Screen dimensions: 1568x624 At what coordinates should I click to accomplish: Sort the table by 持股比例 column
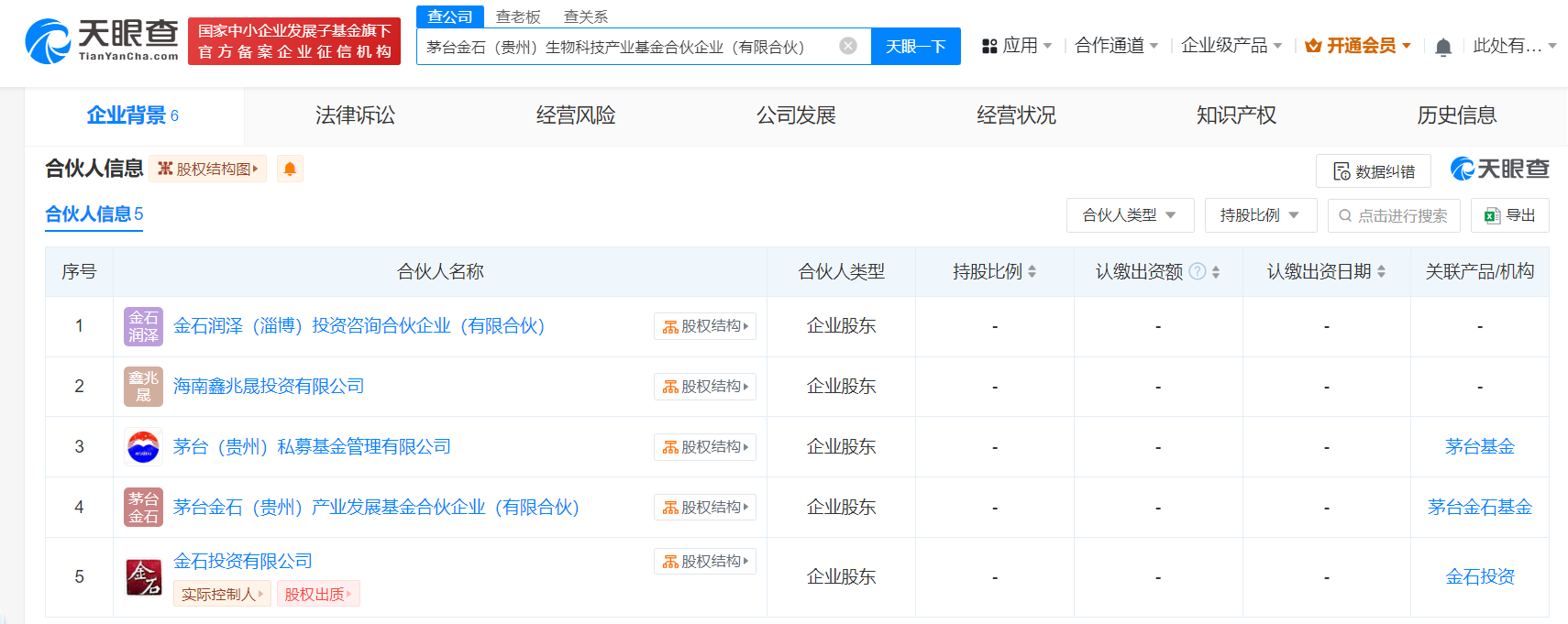point(1032,272)
